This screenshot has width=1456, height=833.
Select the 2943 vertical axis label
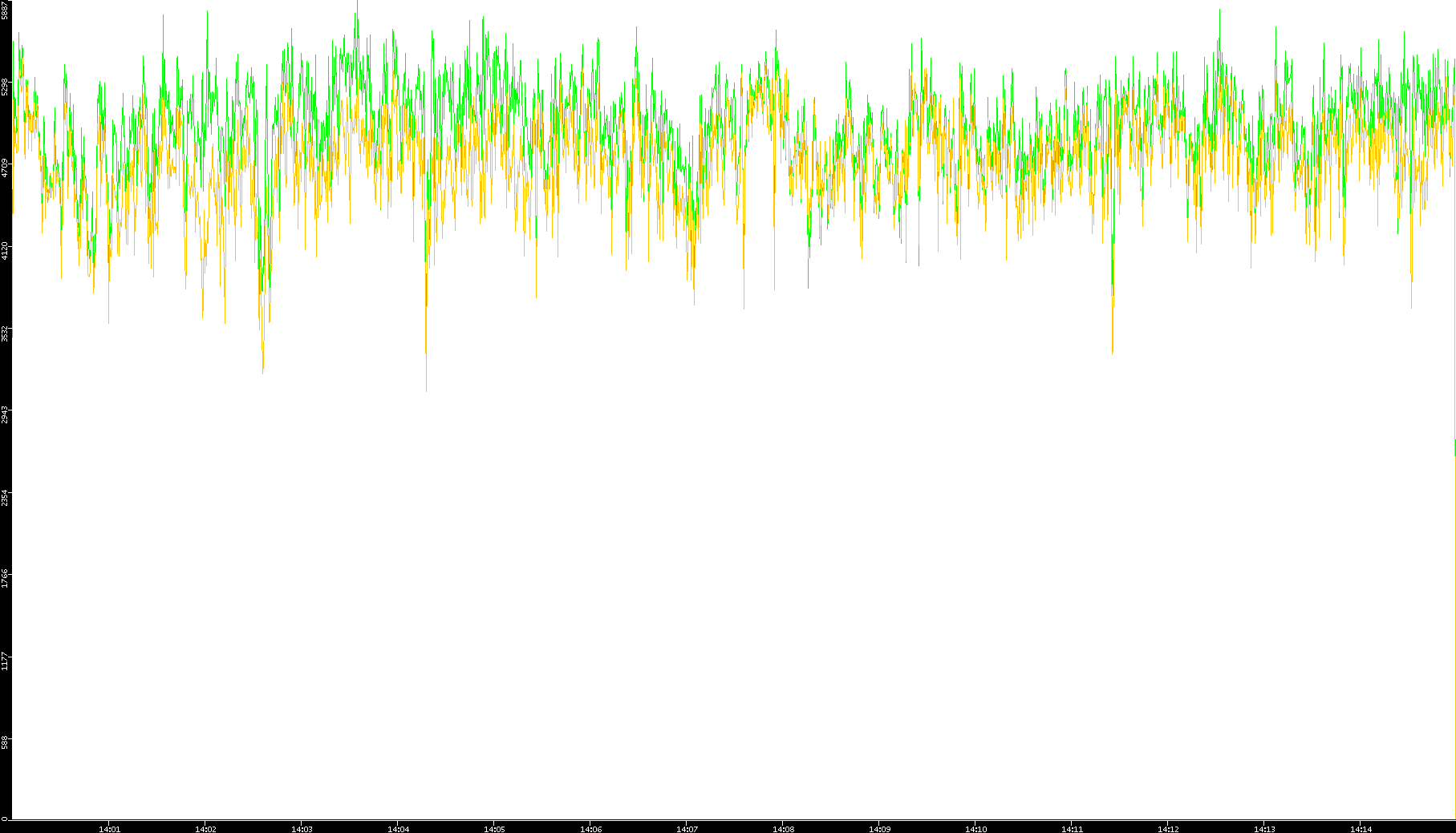(5, 414)
